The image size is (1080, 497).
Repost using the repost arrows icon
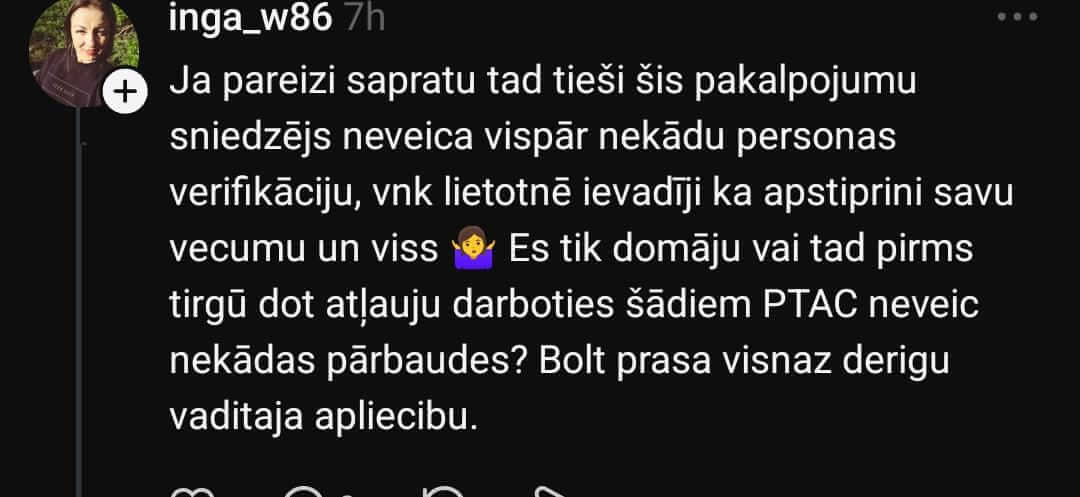click(x=442, y=491)
